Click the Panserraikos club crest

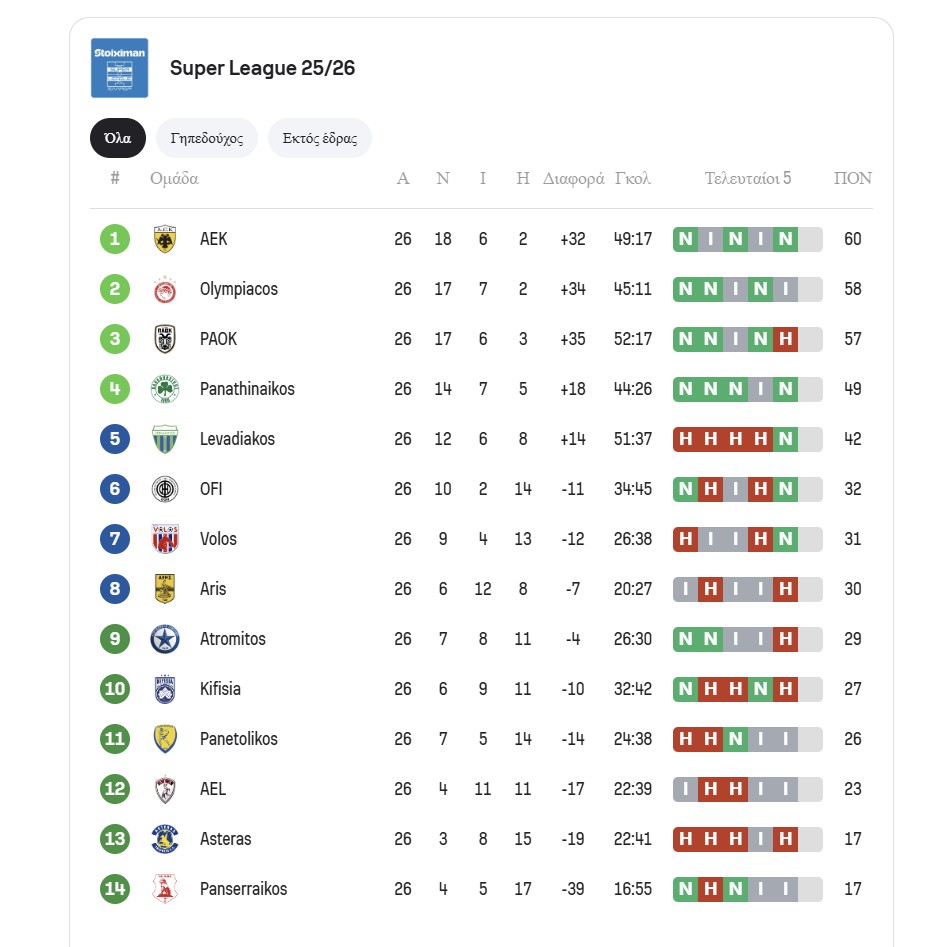[165, 889]
